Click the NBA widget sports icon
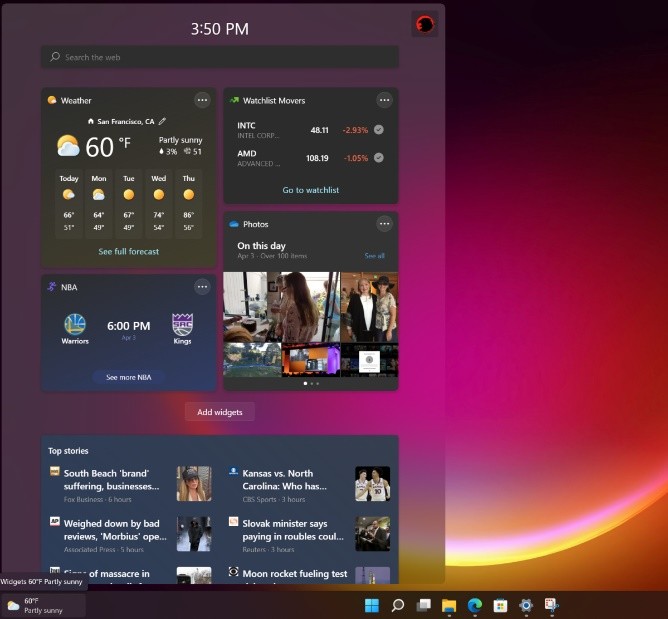This screenshot has width=668, height=619. (52, 287)
